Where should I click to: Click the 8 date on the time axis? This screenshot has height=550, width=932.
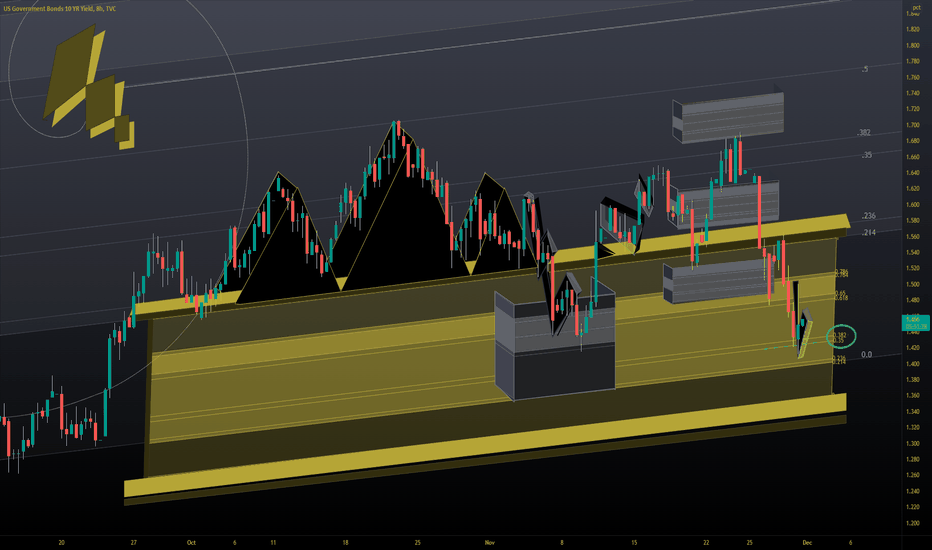pos(562,542)
